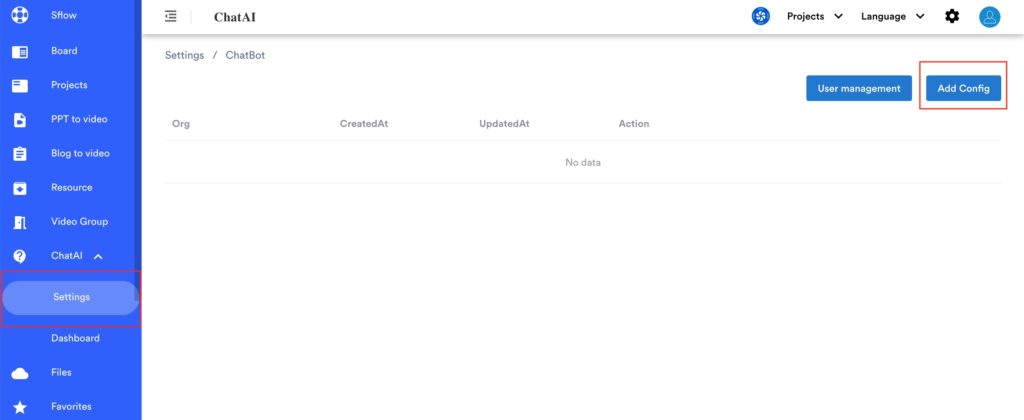The width and height of the screenshot is (1024, 420).
Task: Collapse sidebar with the menu fold icon
Action: point(171,16)
